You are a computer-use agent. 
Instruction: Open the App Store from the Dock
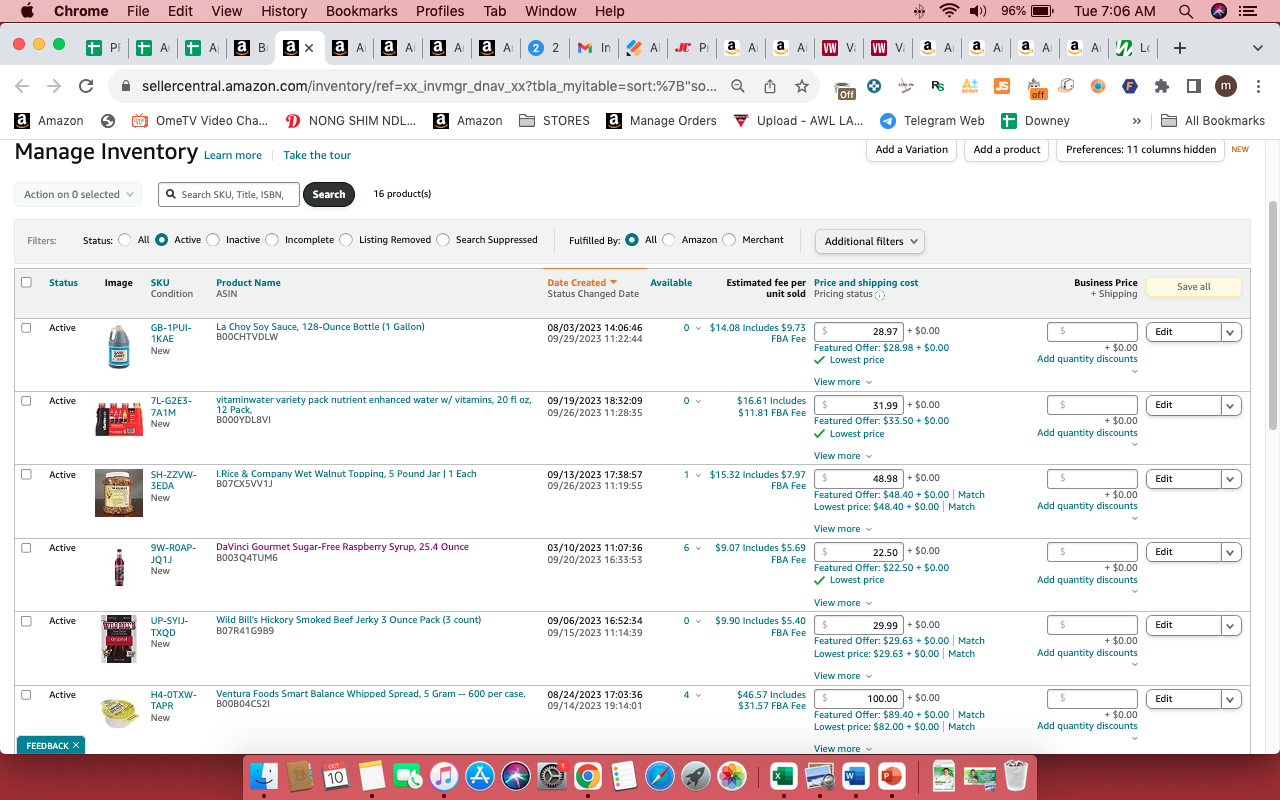click(x=480, y=776)
